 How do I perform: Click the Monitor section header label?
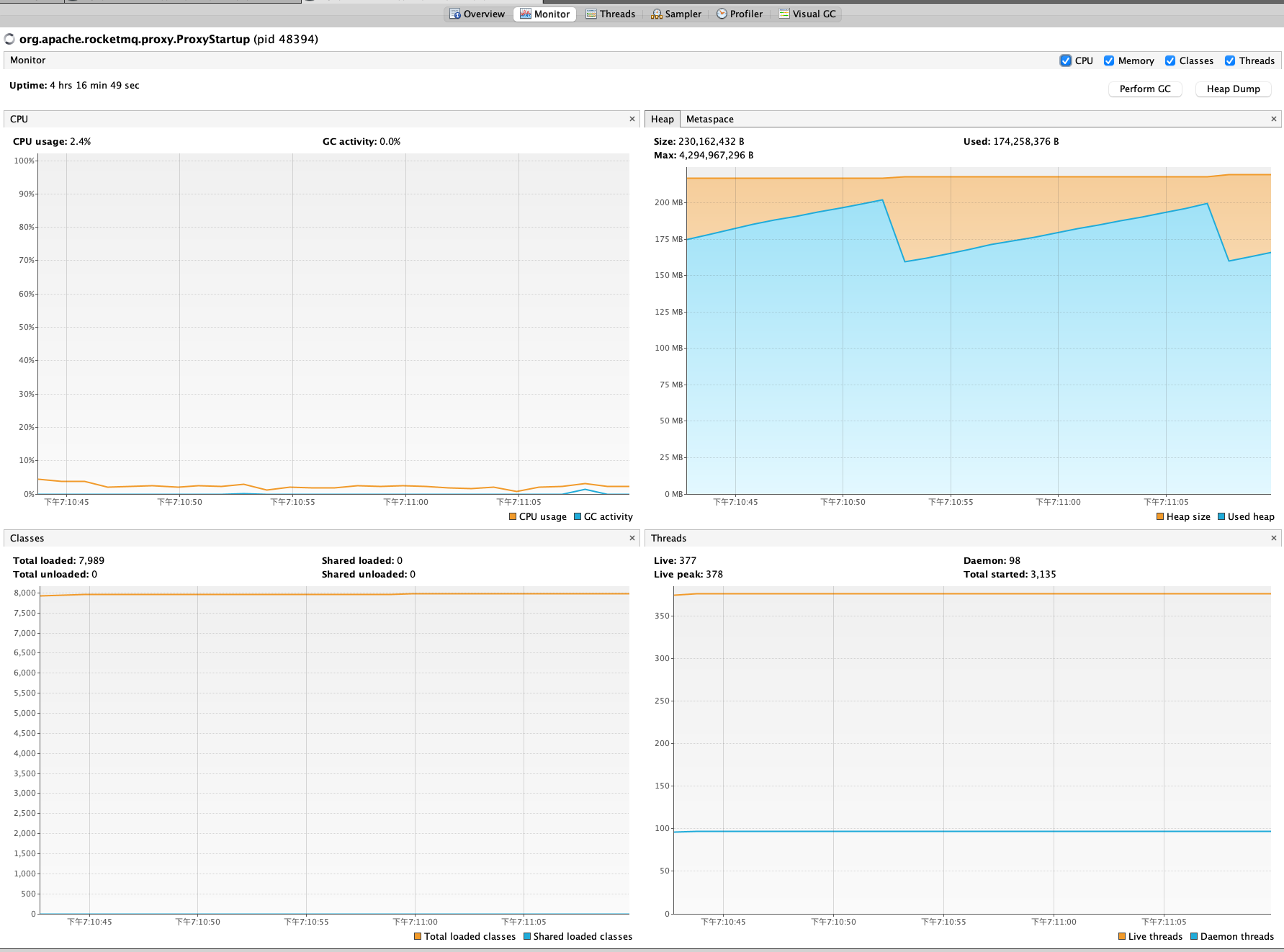(27, 60)
